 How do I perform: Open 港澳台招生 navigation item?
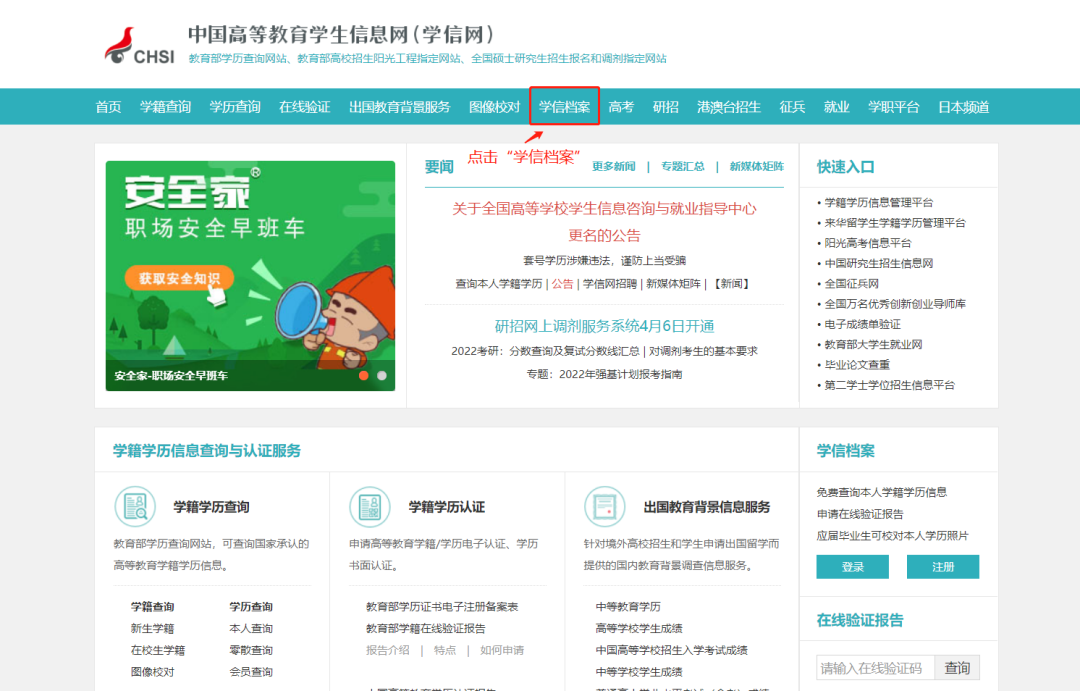click(729, 107)
